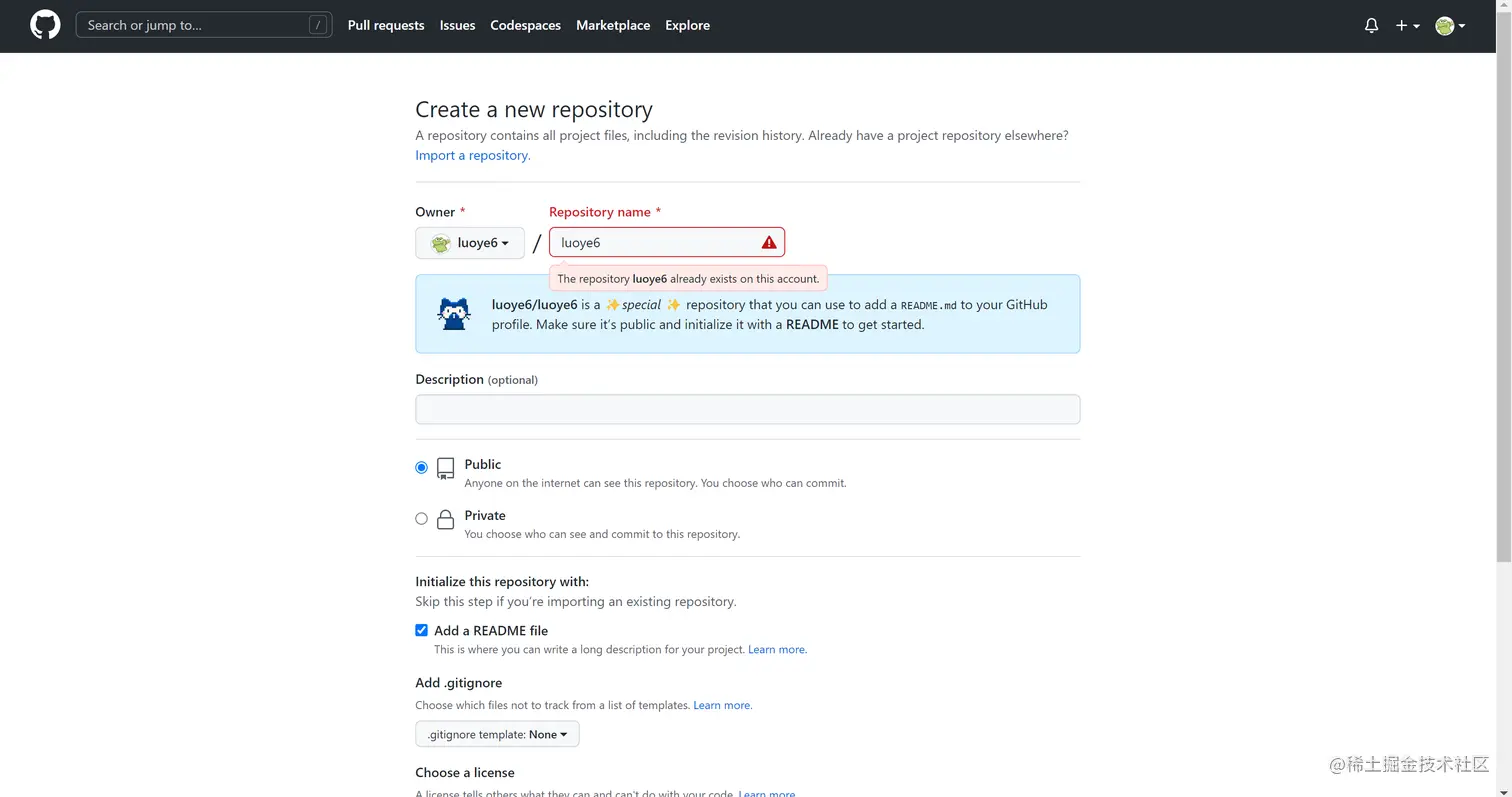The height and width of the screenshot is (797, 1512).
Task: Open the GitHub home logo
Action: click(x=45, y=25)
